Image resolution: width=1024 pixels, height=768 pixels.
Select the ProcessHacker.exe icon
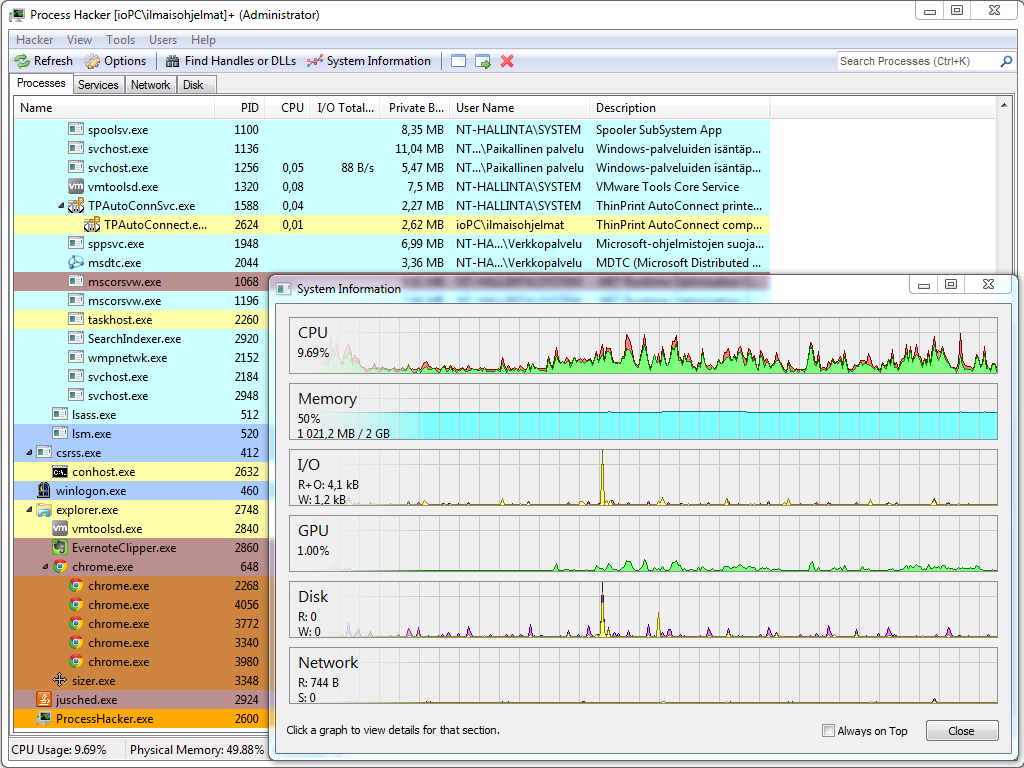tap(44, 718)
